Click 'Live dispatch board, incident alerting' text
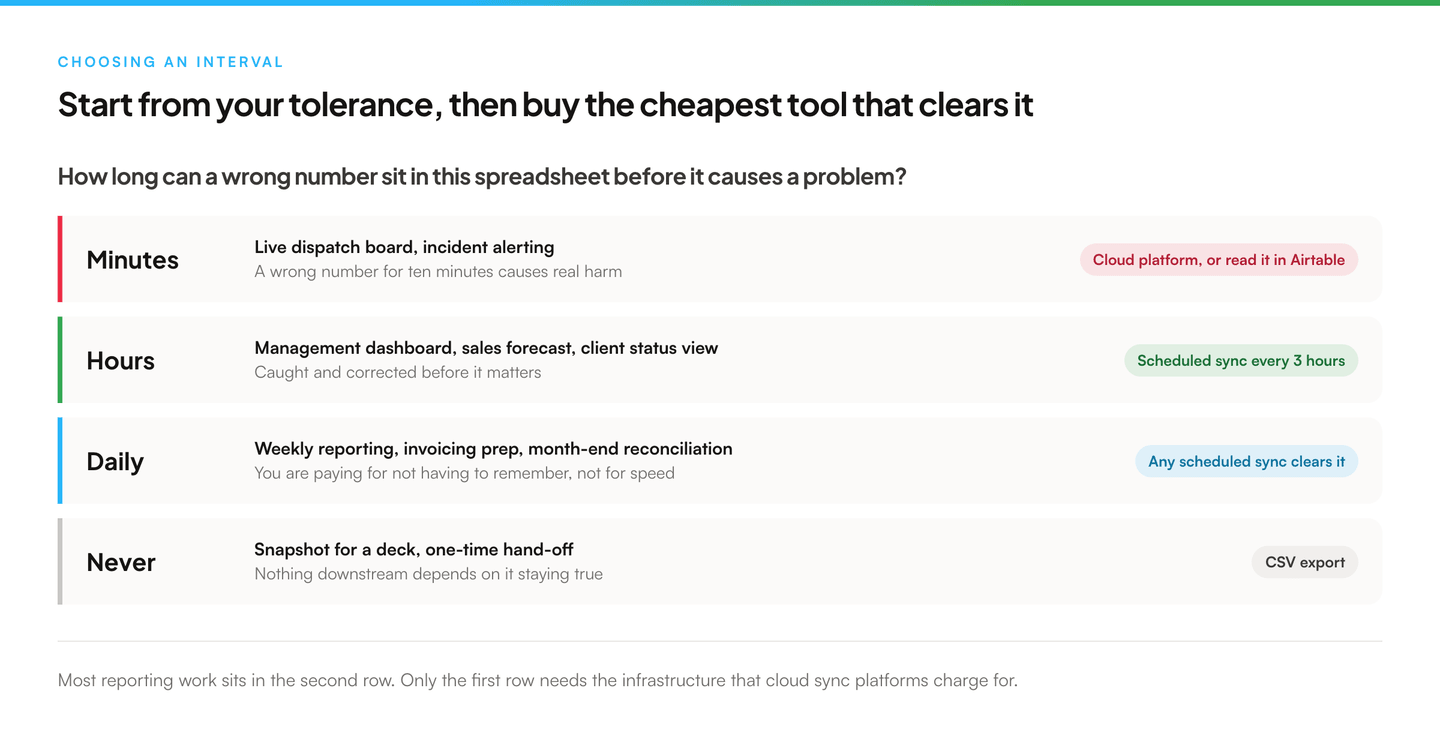Screen dimensions: 1440x752 (x=404, y=247)
